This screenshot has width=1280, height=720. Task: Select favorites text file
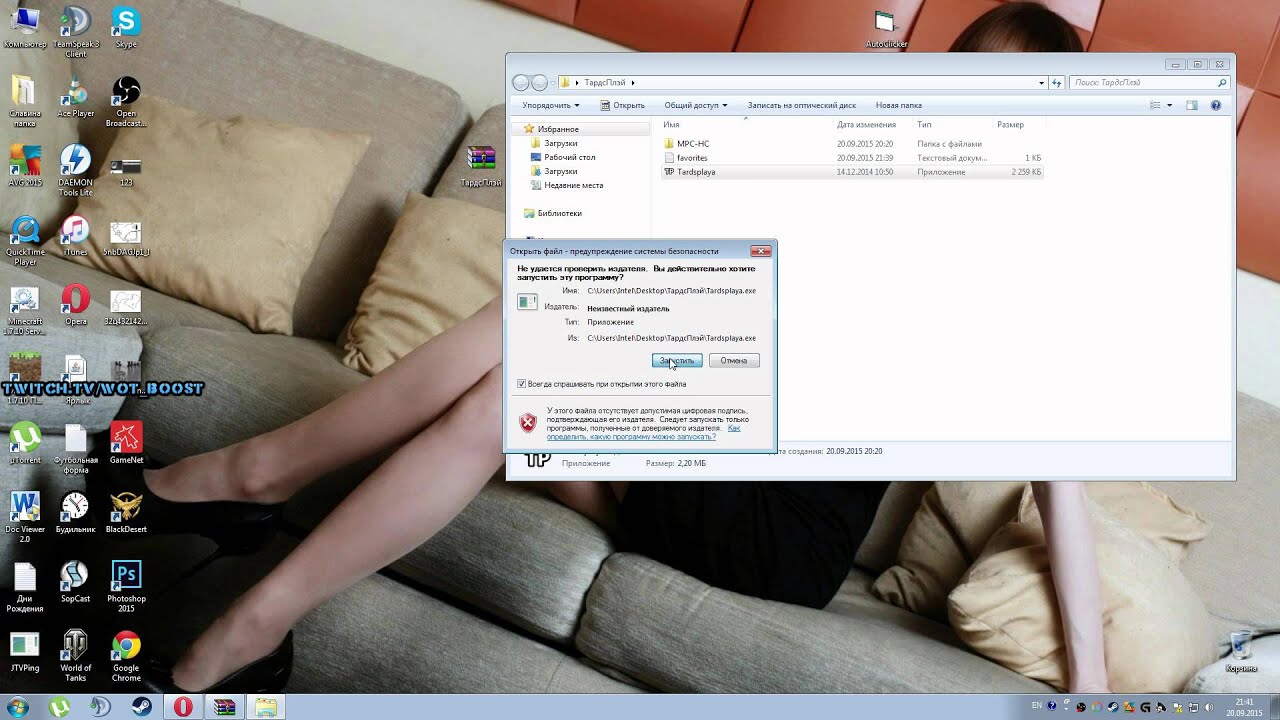click(x=692, y=158)
